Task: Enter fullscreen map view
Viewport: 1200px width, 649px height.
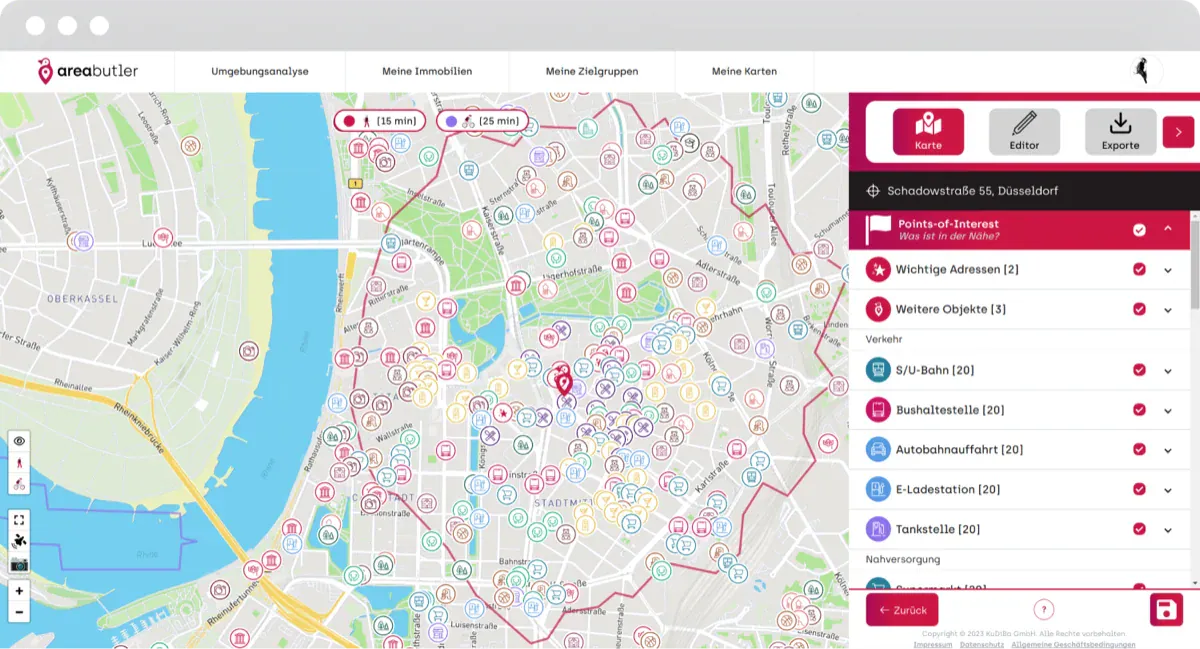Action: (x=19, y=519)
